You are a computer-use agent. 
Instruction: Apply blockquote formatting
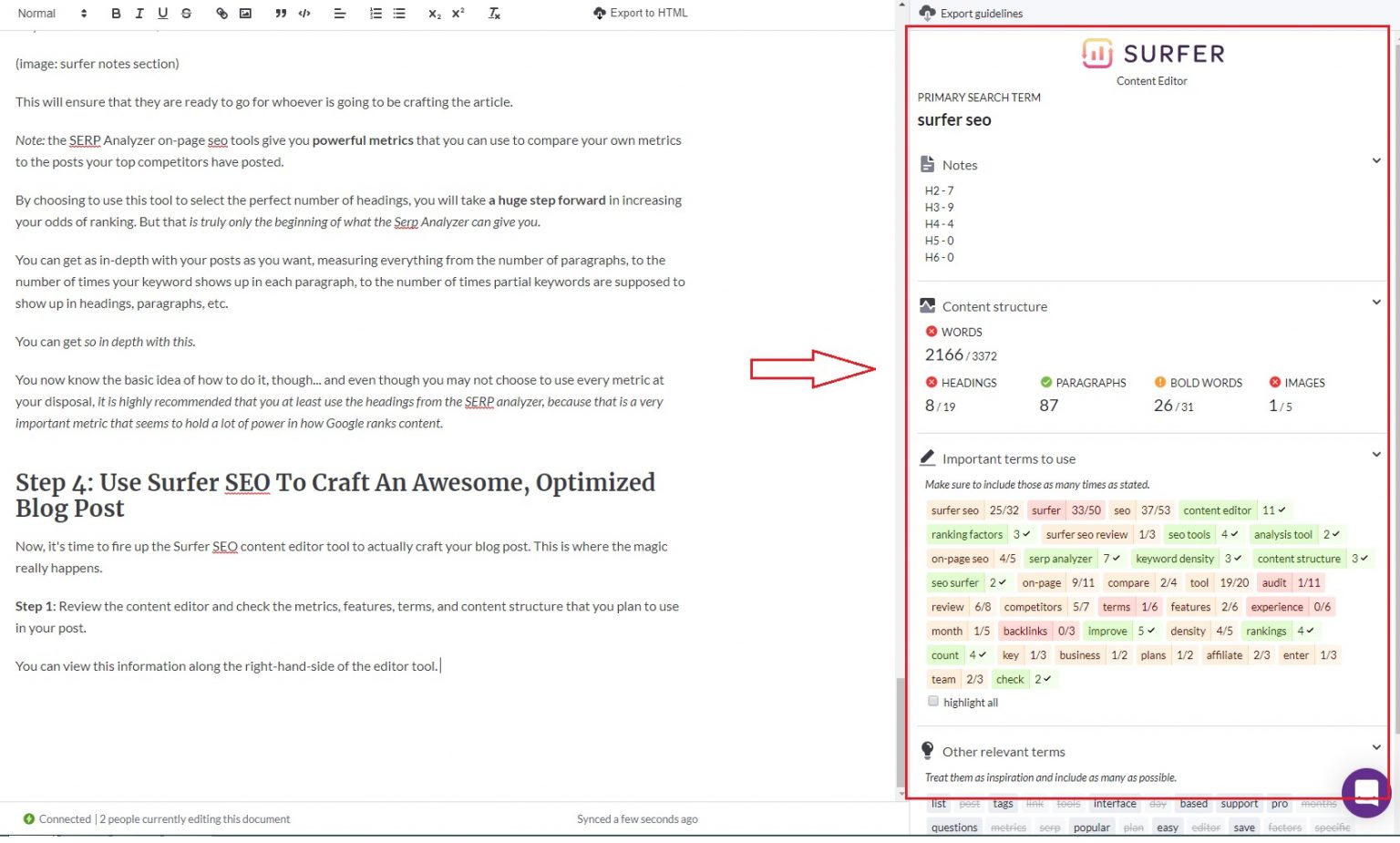click(x=281, y=14)
